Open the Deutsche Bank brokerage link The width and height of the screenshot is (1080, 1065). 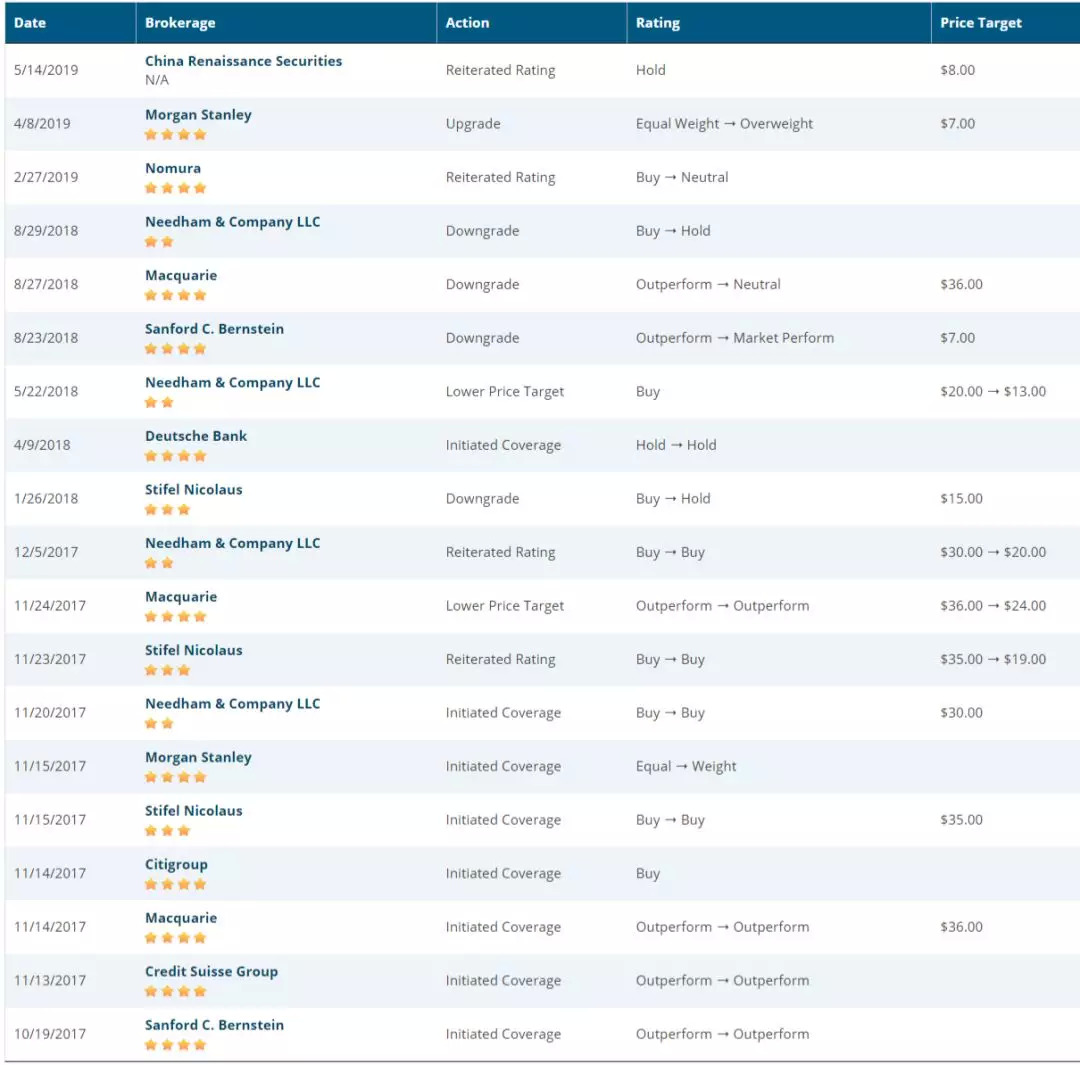196,436
